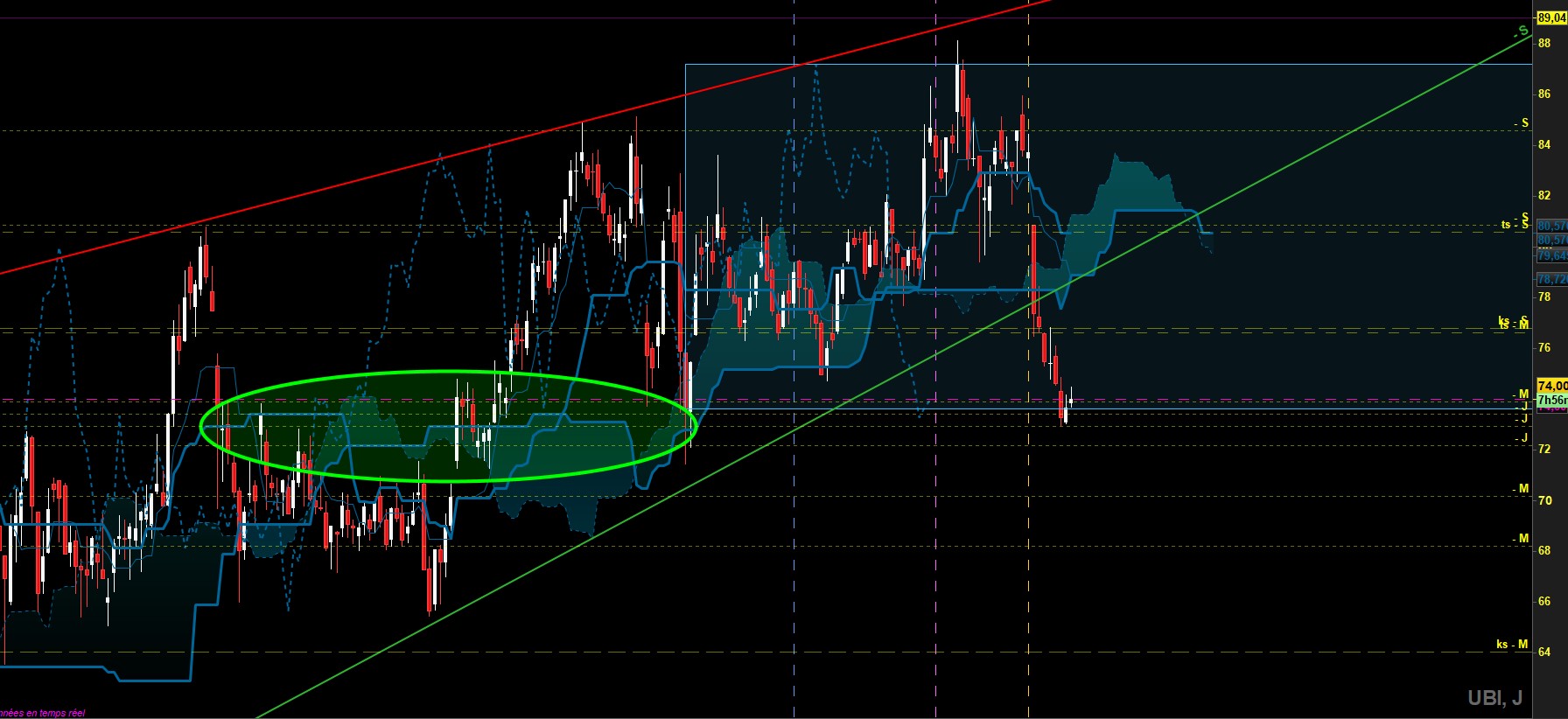Screen dimensions: 1568x719
Task: Click the 'données en temps réel' text
Action: [42, 713]
